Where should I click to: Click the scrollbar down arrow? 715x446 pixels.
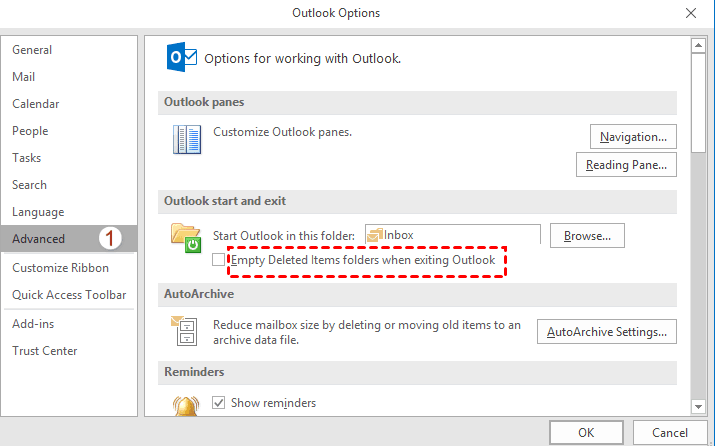(698, 406)
